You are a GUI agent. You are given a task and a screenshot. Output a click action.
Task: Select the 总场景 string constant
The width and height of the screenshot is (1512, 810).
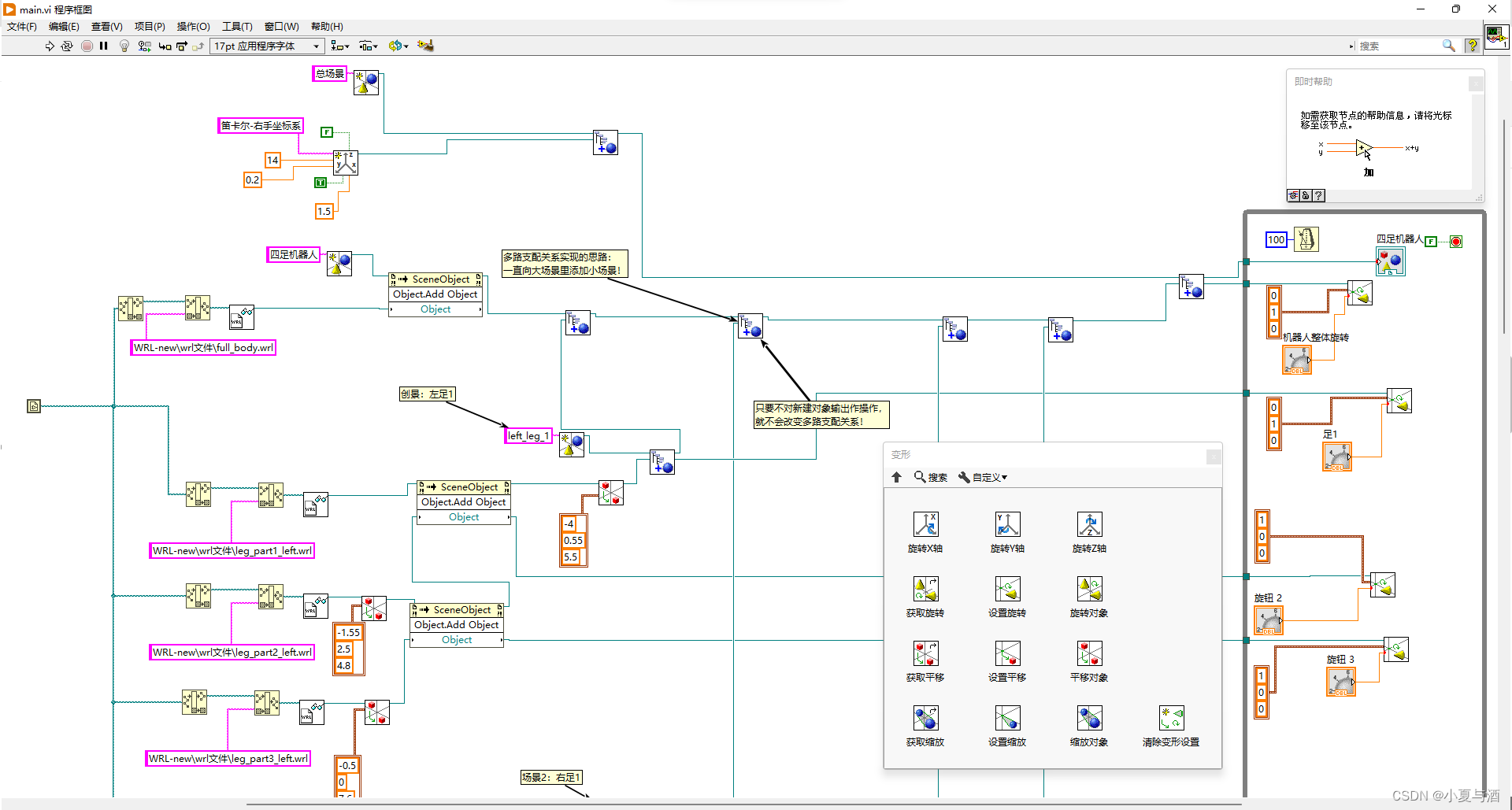[330, 73]
